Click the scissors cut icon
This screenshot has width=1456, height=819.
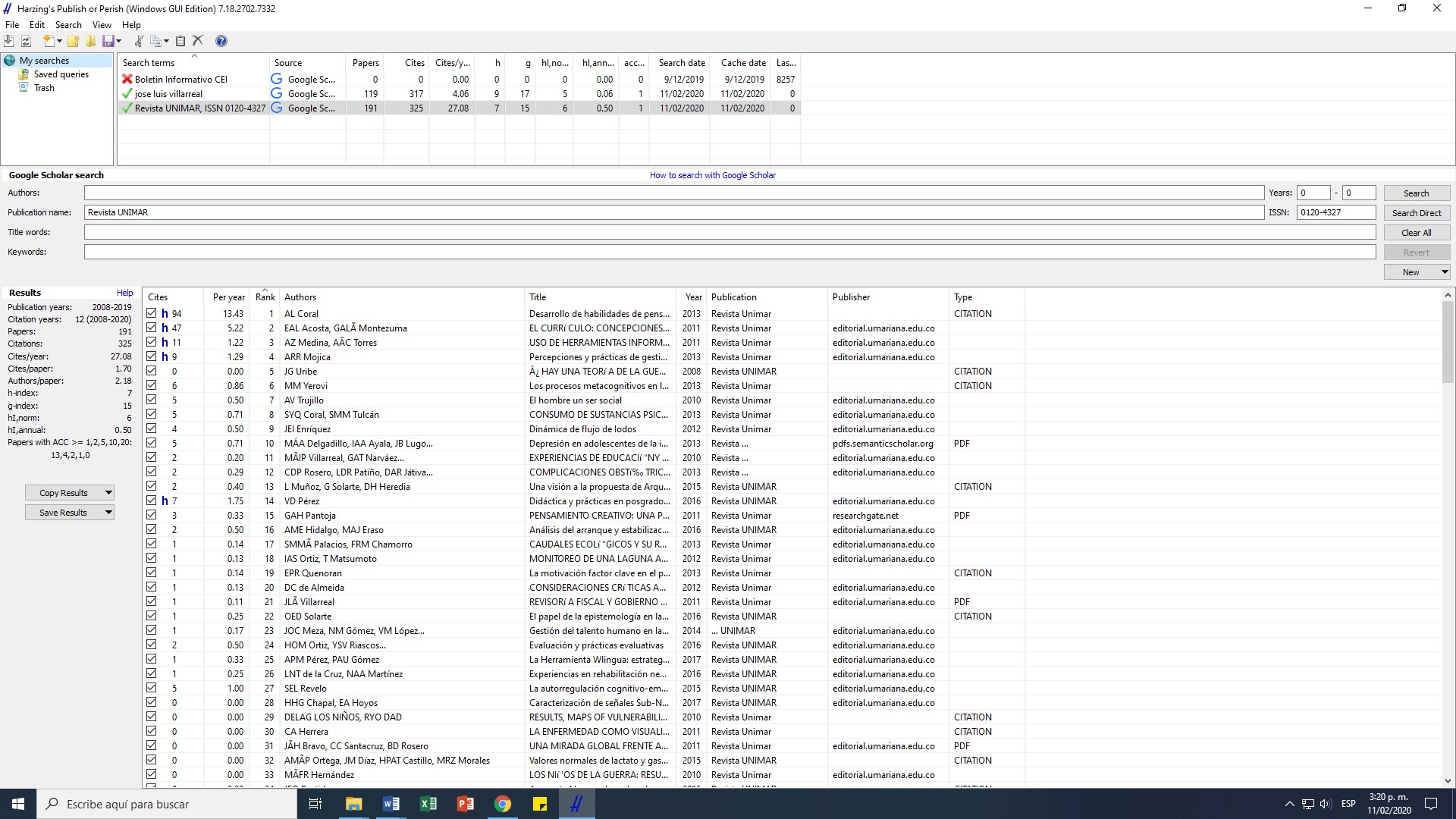pos(139,41)
